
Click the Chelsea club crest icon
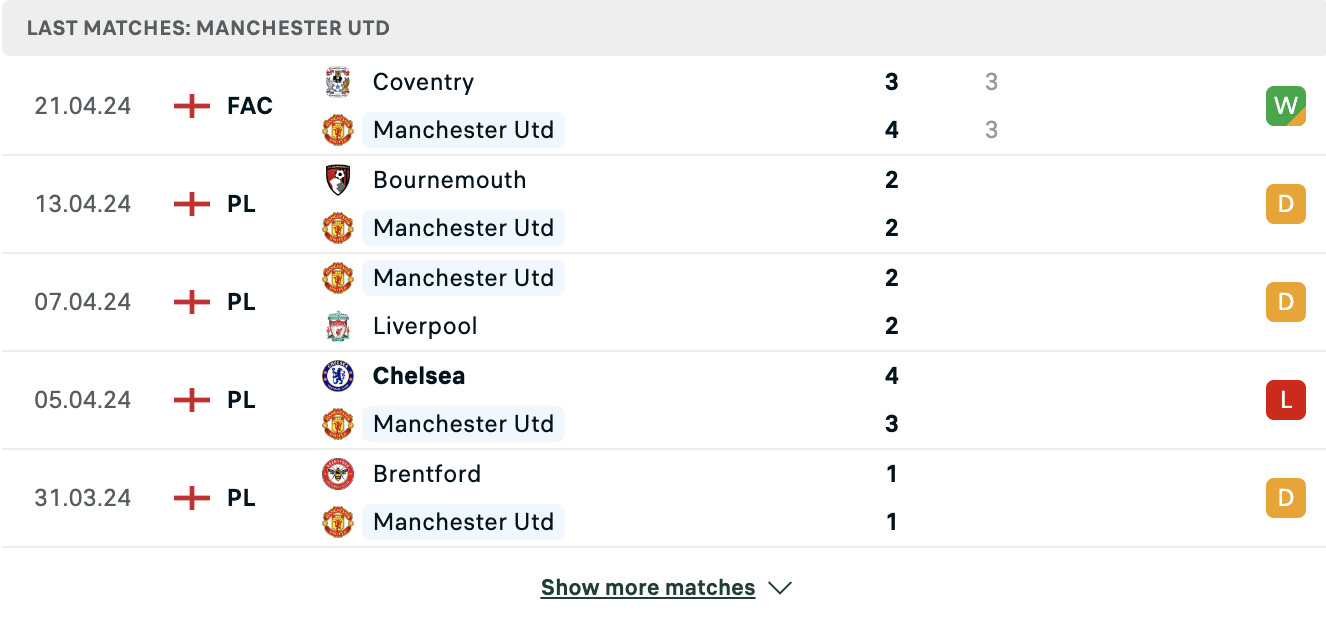click(x=338, y=376)
